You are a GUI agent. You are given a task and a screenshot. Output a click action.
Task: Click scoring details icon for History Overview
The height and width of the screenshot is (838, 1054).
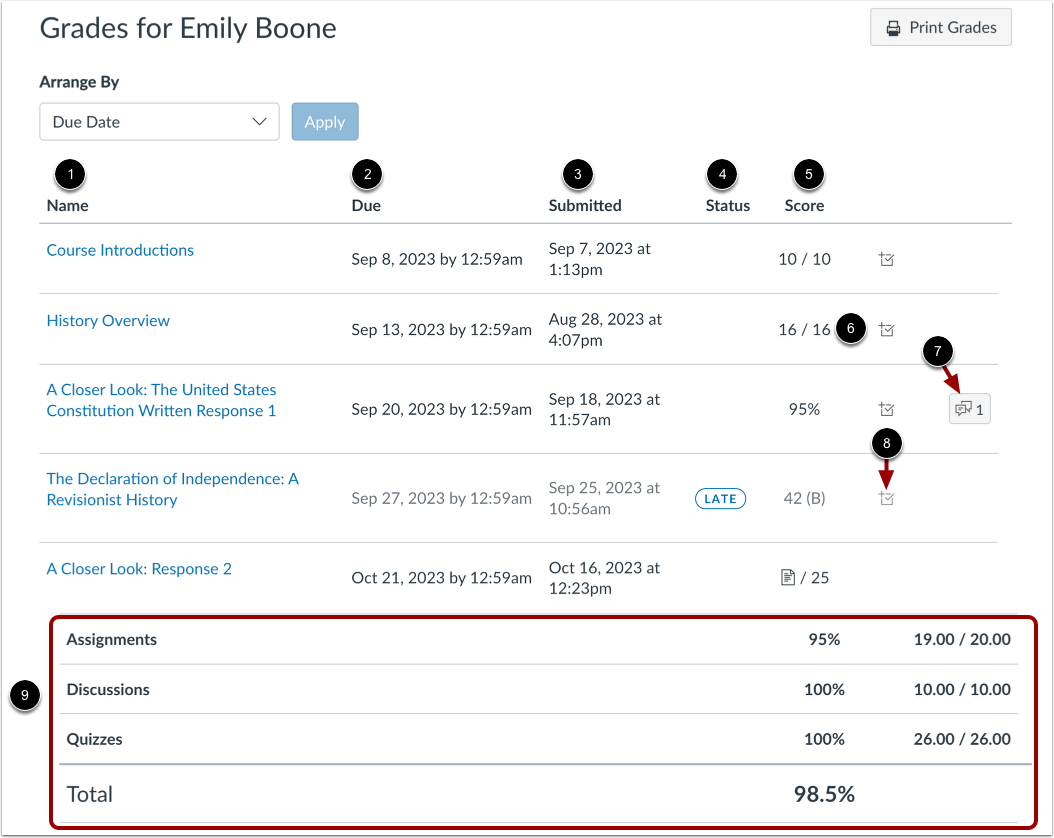tap(887, 329)
